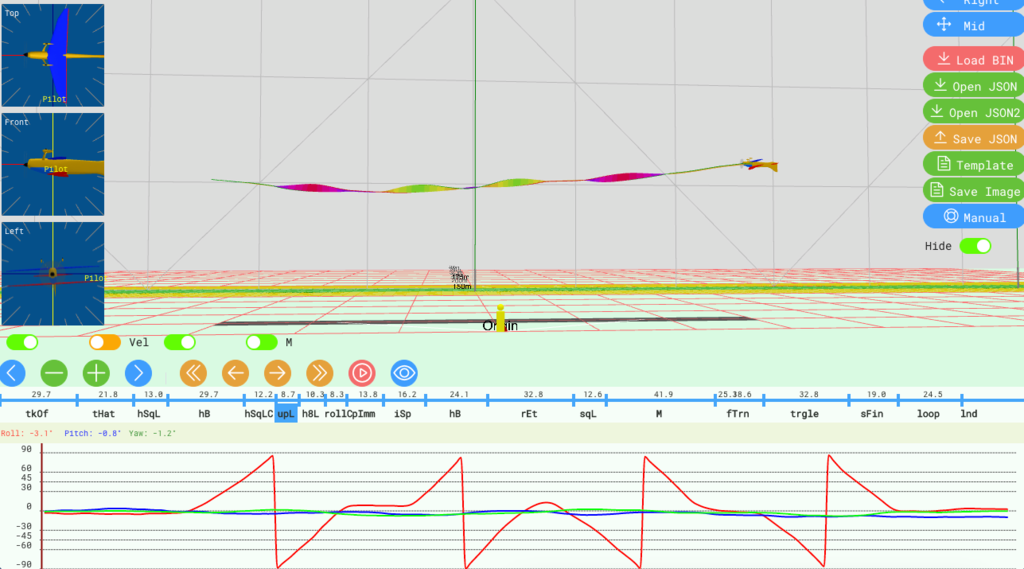
Task: Click the Yaw: -1.2° readout
Action: point(152,433)
